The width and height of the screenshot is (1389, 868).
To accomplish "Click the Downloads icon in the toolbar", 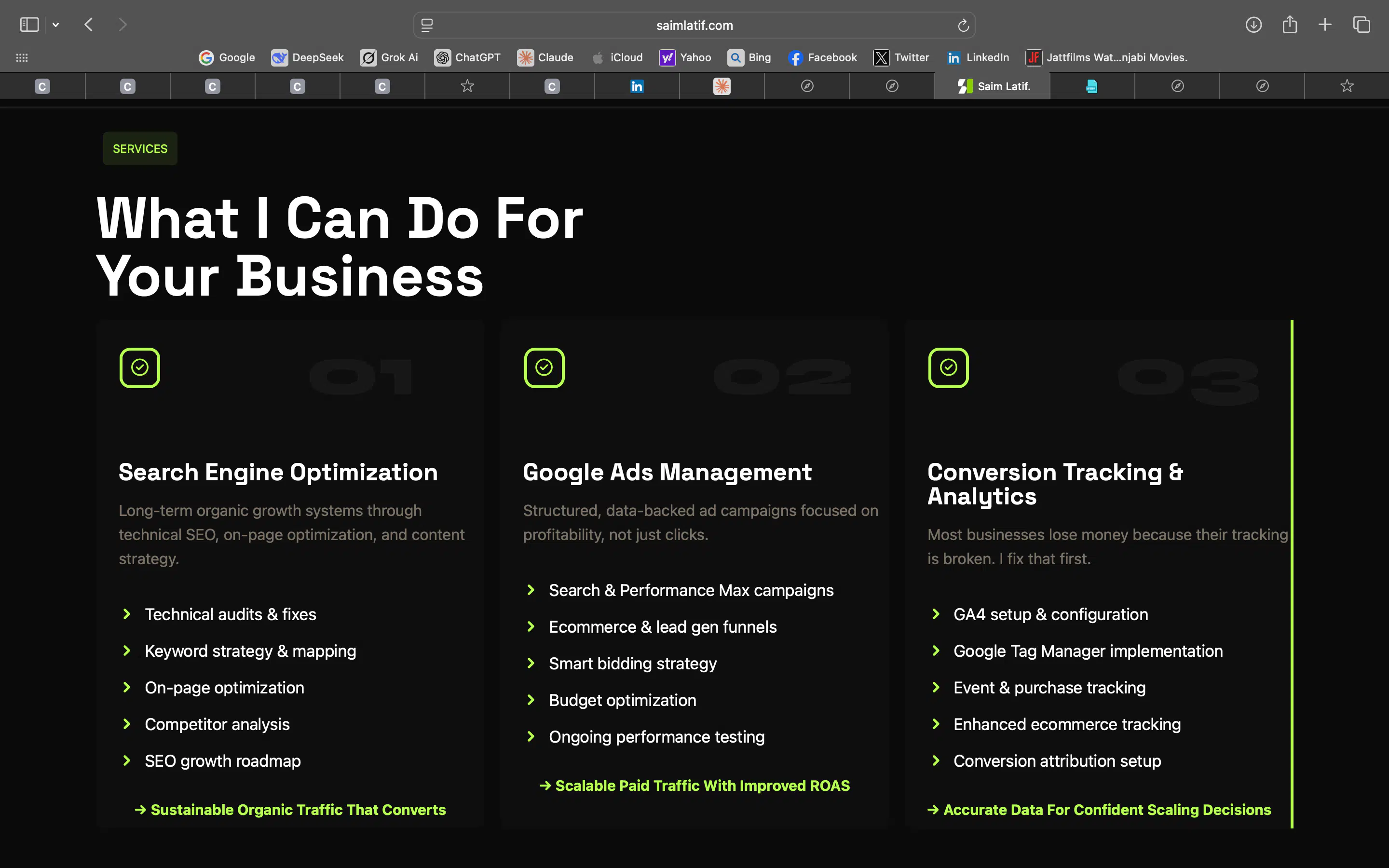I will point(1253,25).
